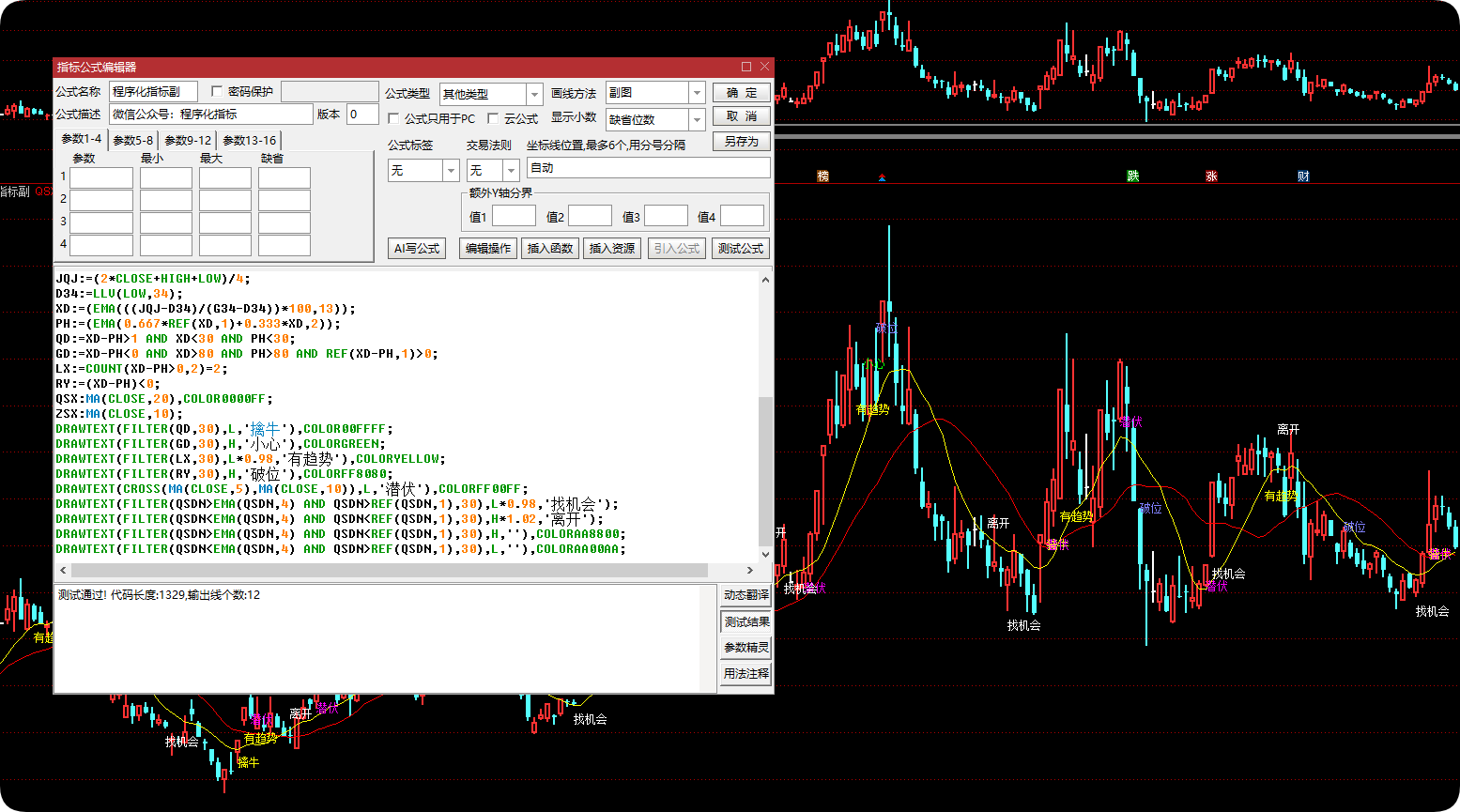Select the 参数13-16 tab

(249, 140)
